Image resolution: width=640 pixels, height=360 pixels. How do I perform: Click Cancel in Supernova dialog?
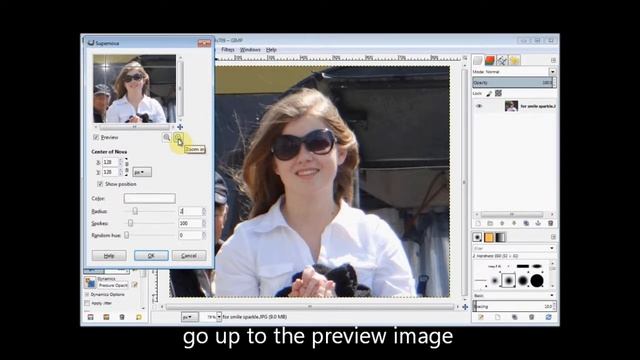tap(189, 256)
